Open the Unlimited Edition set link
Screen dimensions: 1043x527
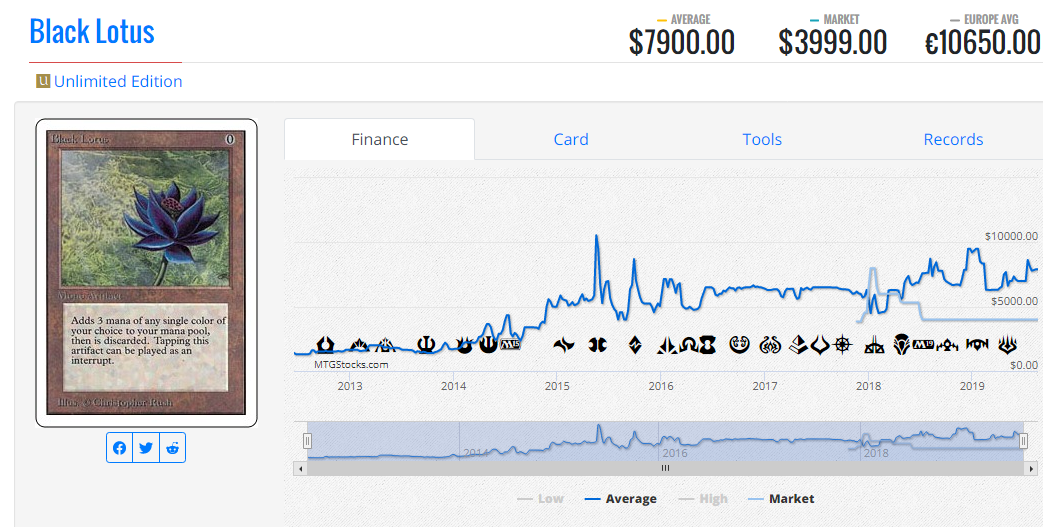coord(118,81)
